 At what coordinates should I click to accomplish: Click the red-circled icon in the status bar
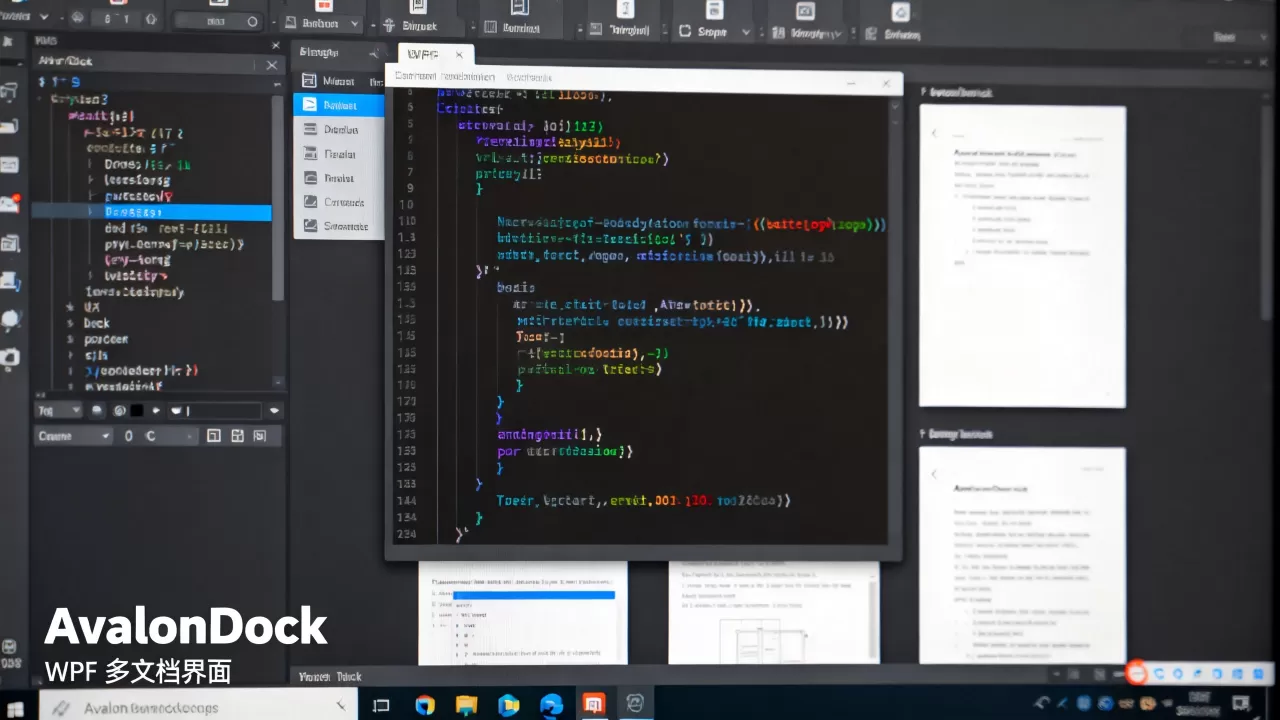coord(1137,673)
